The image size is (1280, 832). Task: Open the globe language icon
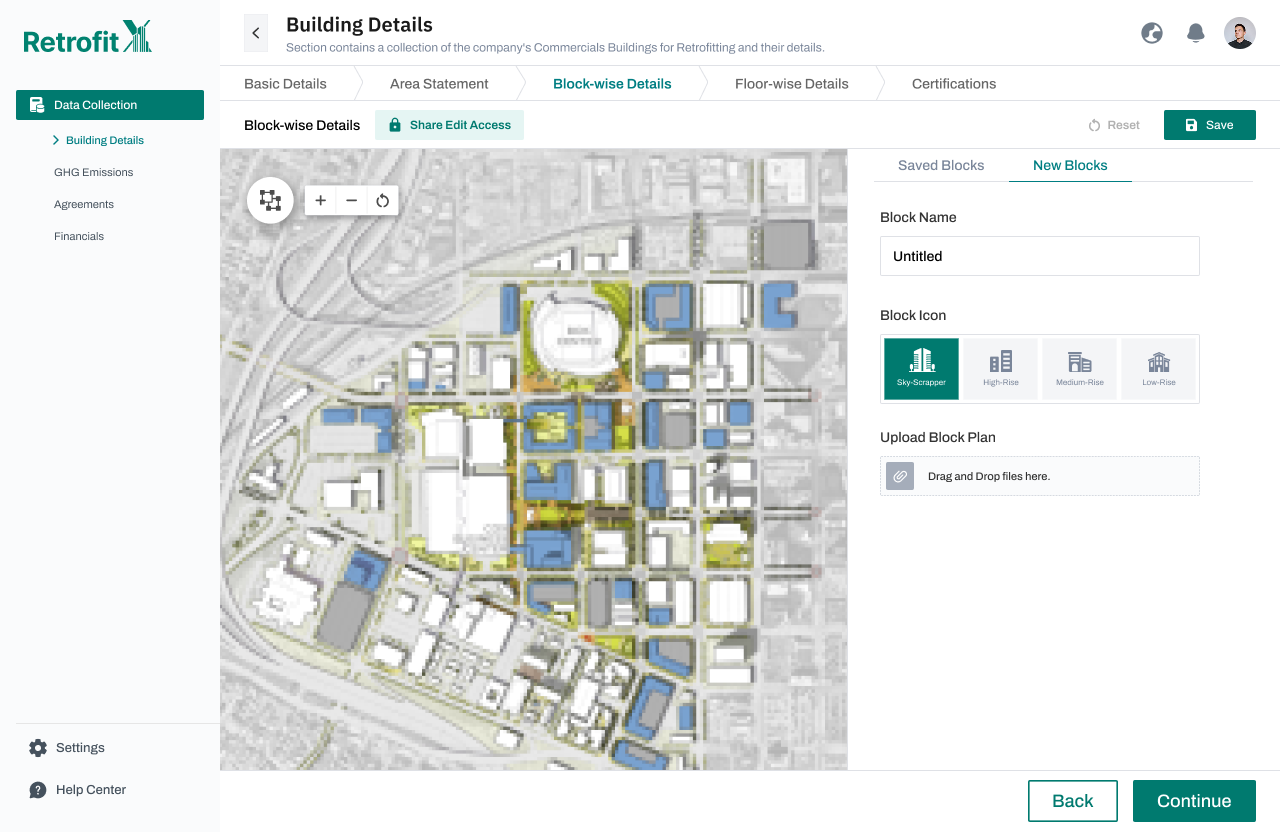[x=1152, y=33]
